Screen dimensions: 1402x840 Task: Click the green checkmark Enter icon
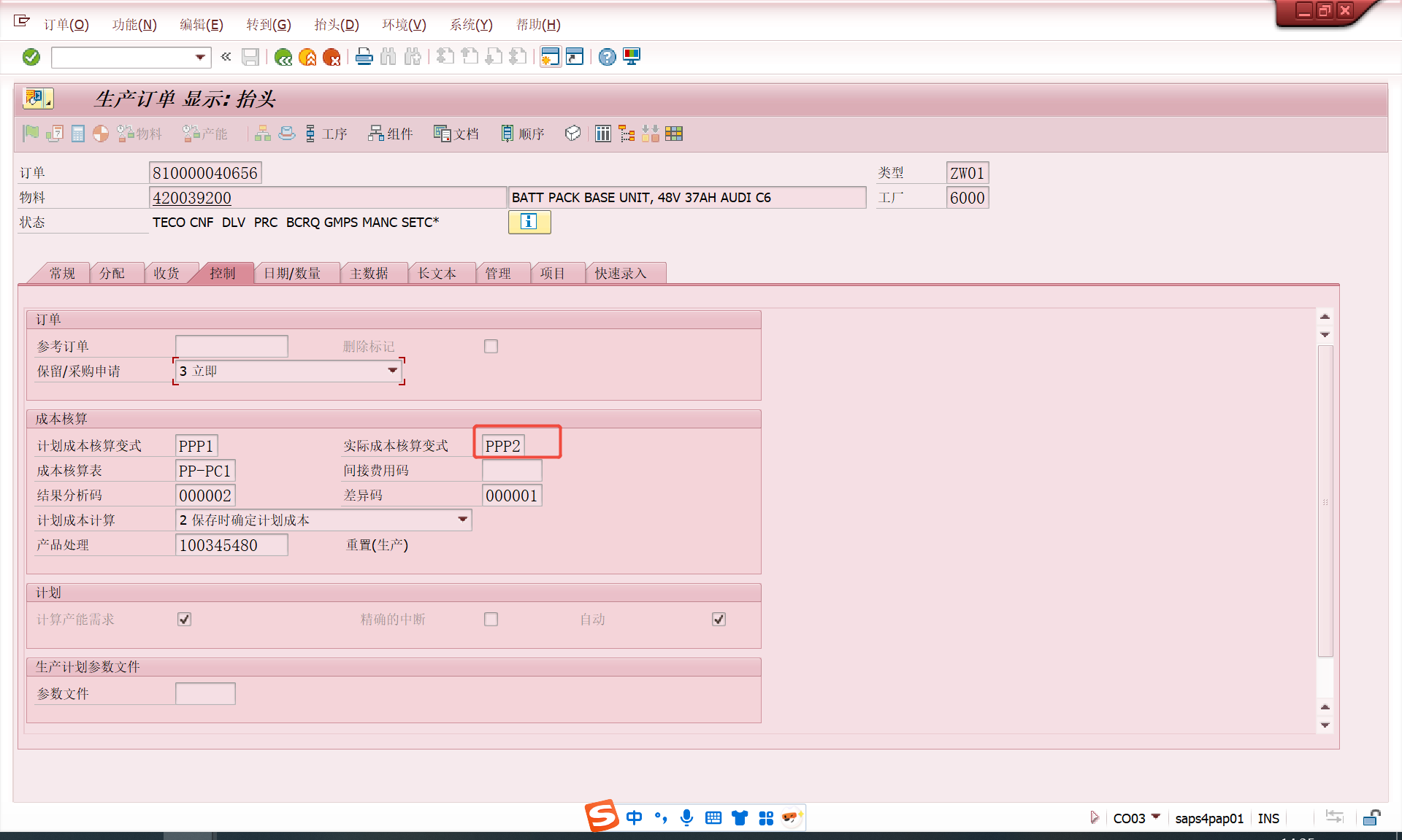click(31, 57)
